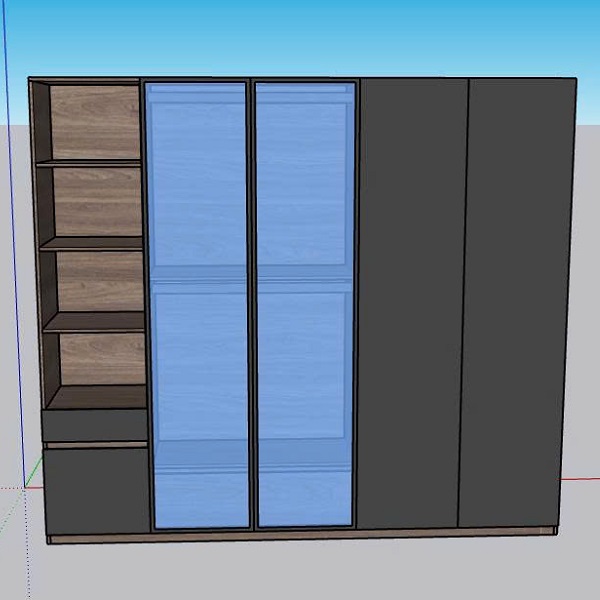Select the left blue glass door
This screenshot has height=600, width=600.
198,200
